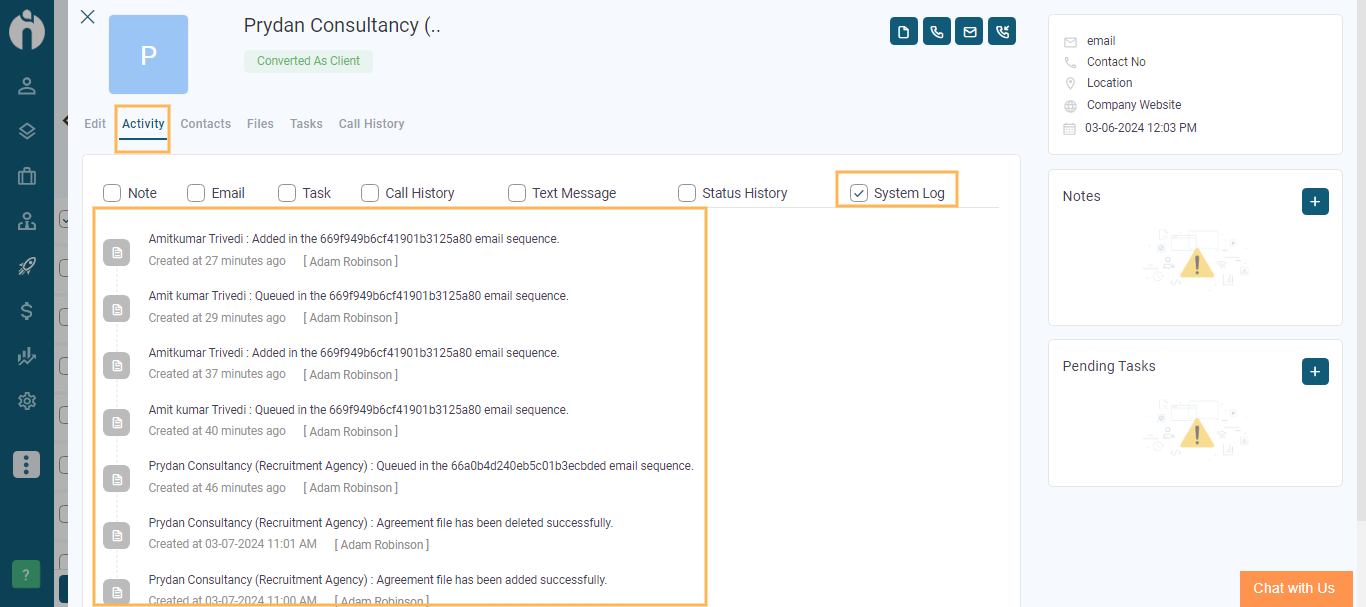Click the Chat with Us button

click(1295, 588)
